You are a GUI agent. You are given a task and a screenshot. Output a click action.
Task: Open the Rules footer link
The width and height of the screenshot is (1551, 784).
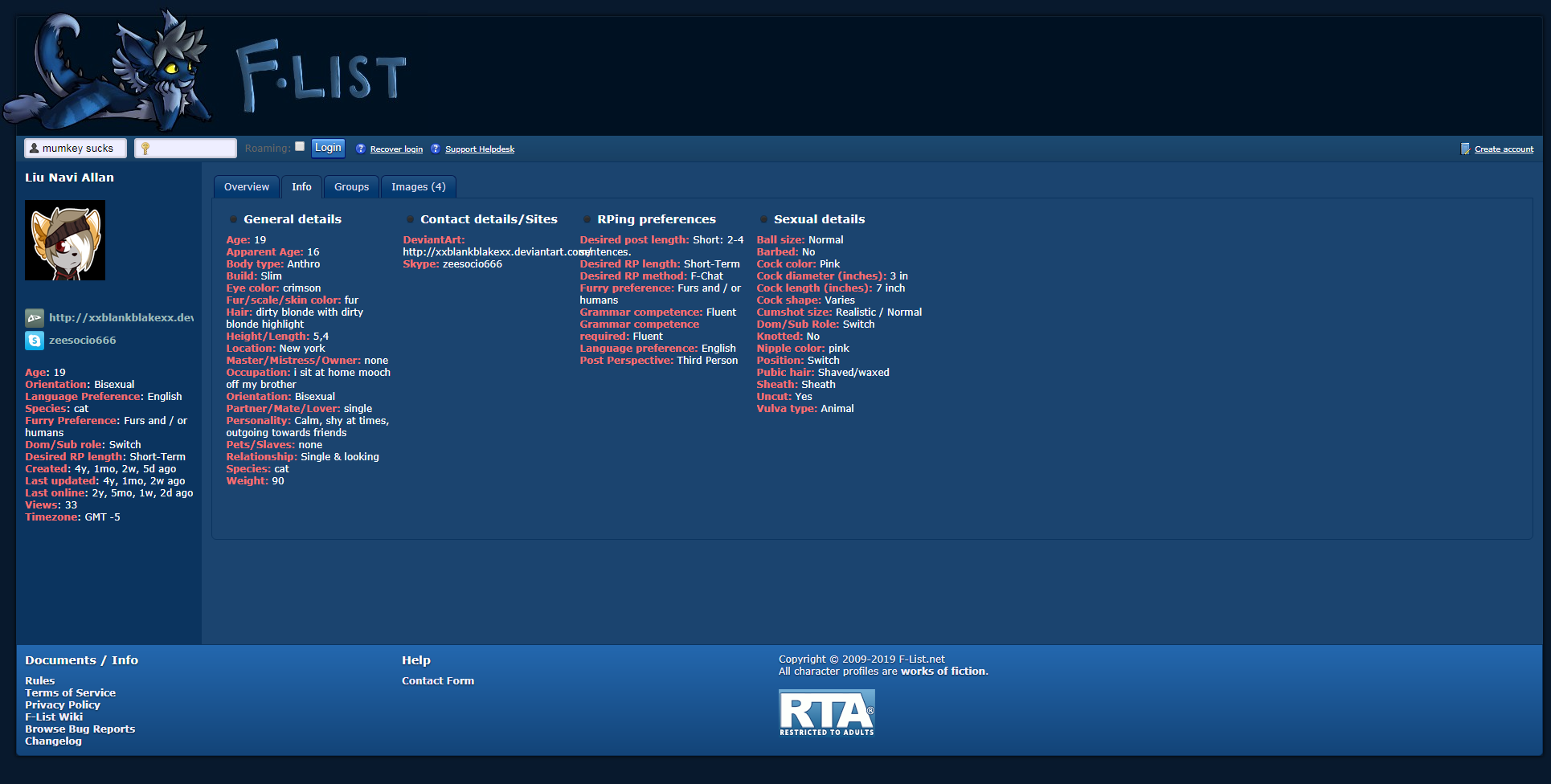(x=40, y=681)
